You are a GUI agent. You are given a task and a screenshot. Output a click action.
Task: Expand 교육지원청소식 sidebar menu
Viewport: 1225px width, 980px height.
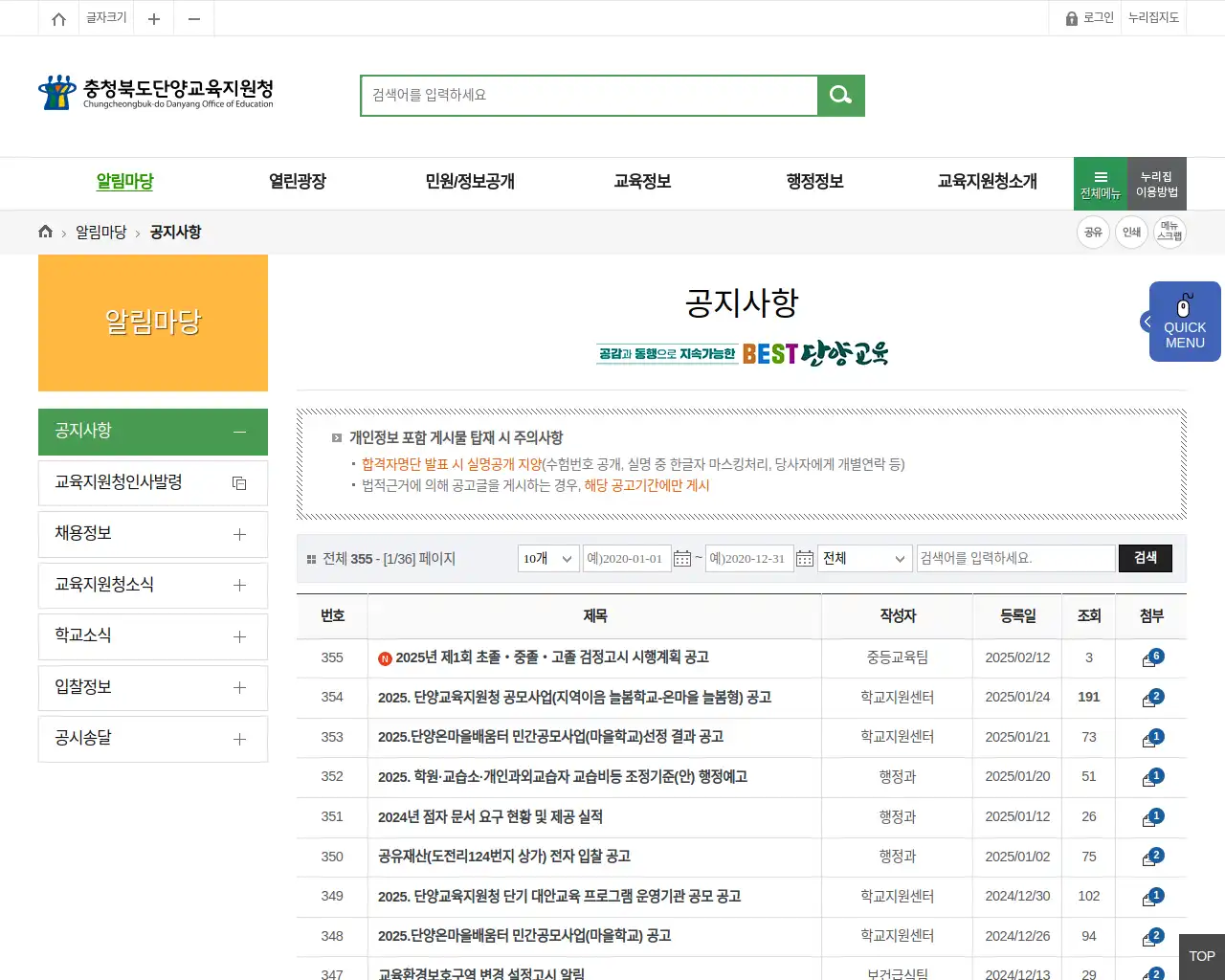pyautogui.click(x=239, y=585)
